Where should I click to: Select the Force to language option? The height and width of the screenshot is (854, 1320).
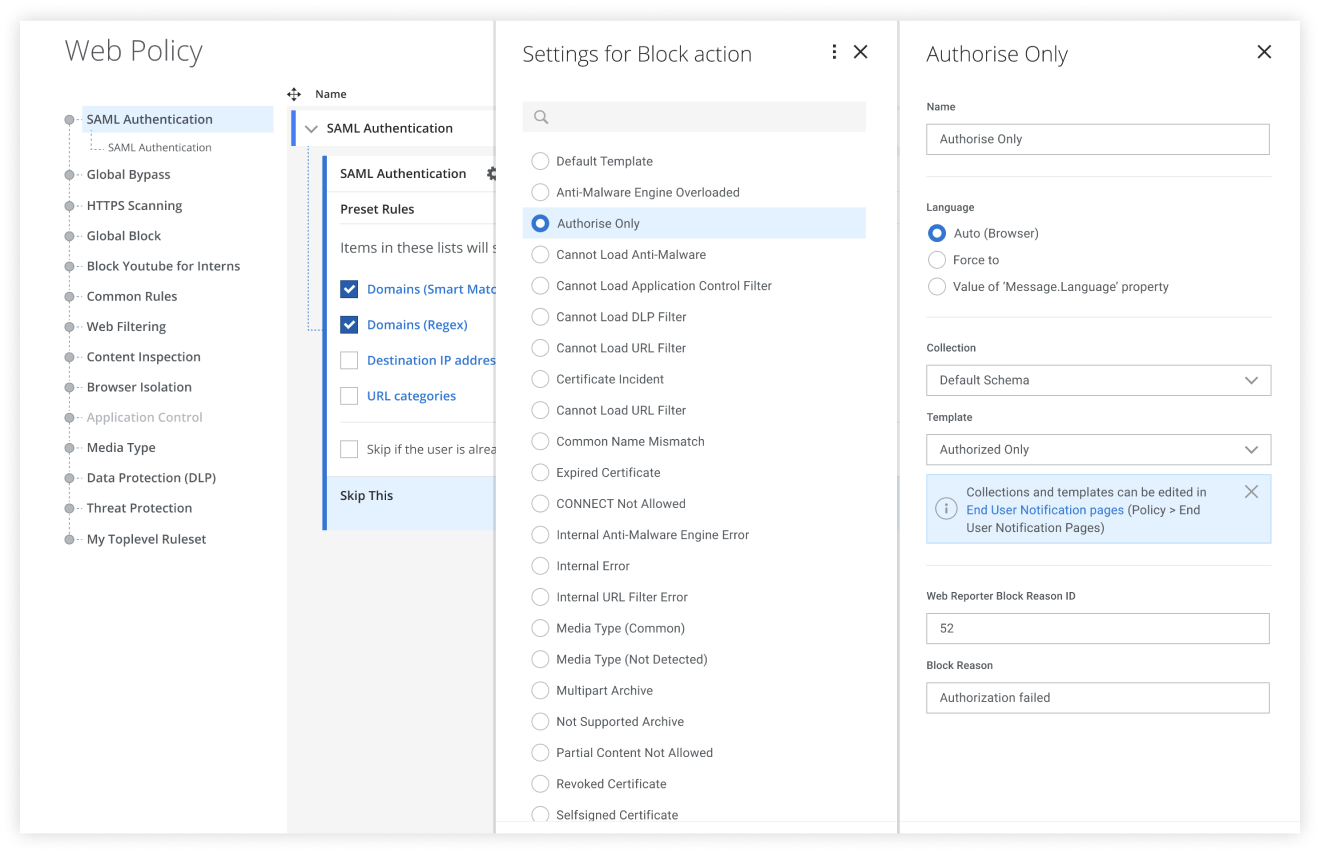click(x=937, y=260)
